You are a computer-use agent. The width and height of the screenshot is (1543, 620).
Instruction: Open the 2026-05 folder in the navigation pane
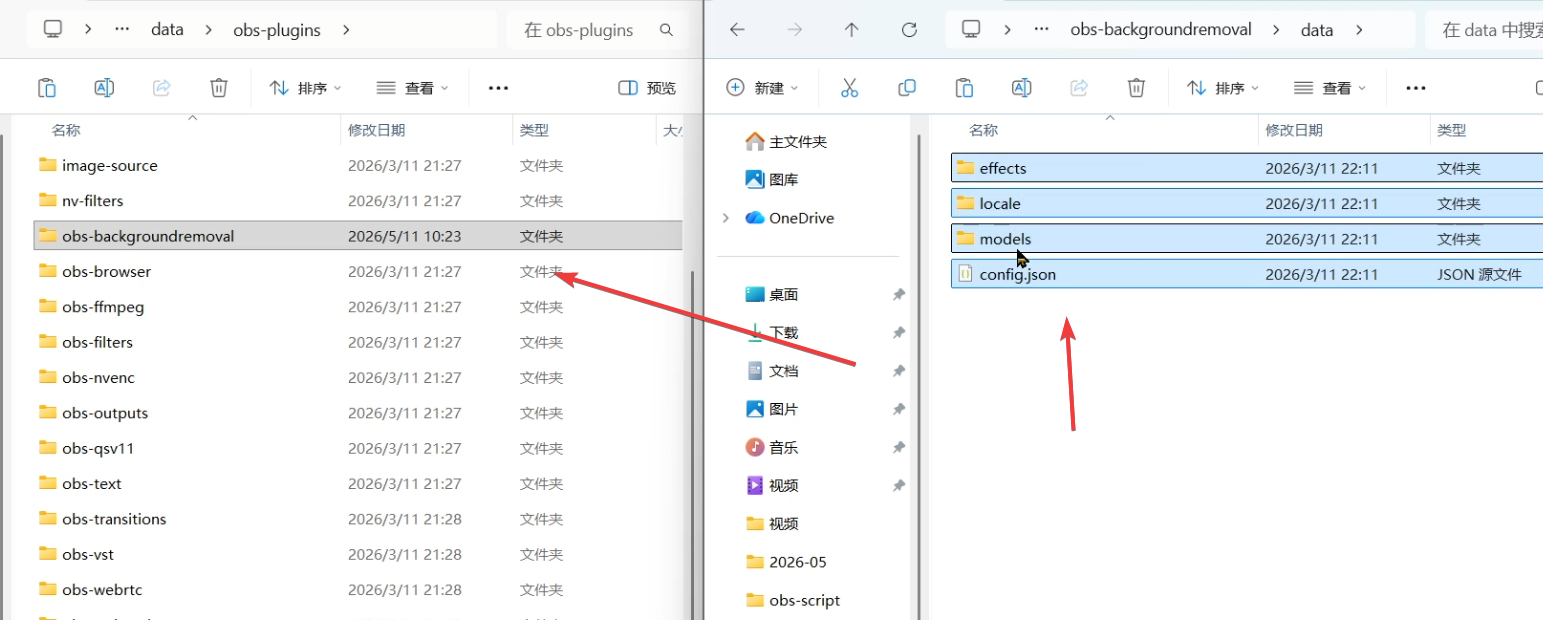click(x=787, y=562)
